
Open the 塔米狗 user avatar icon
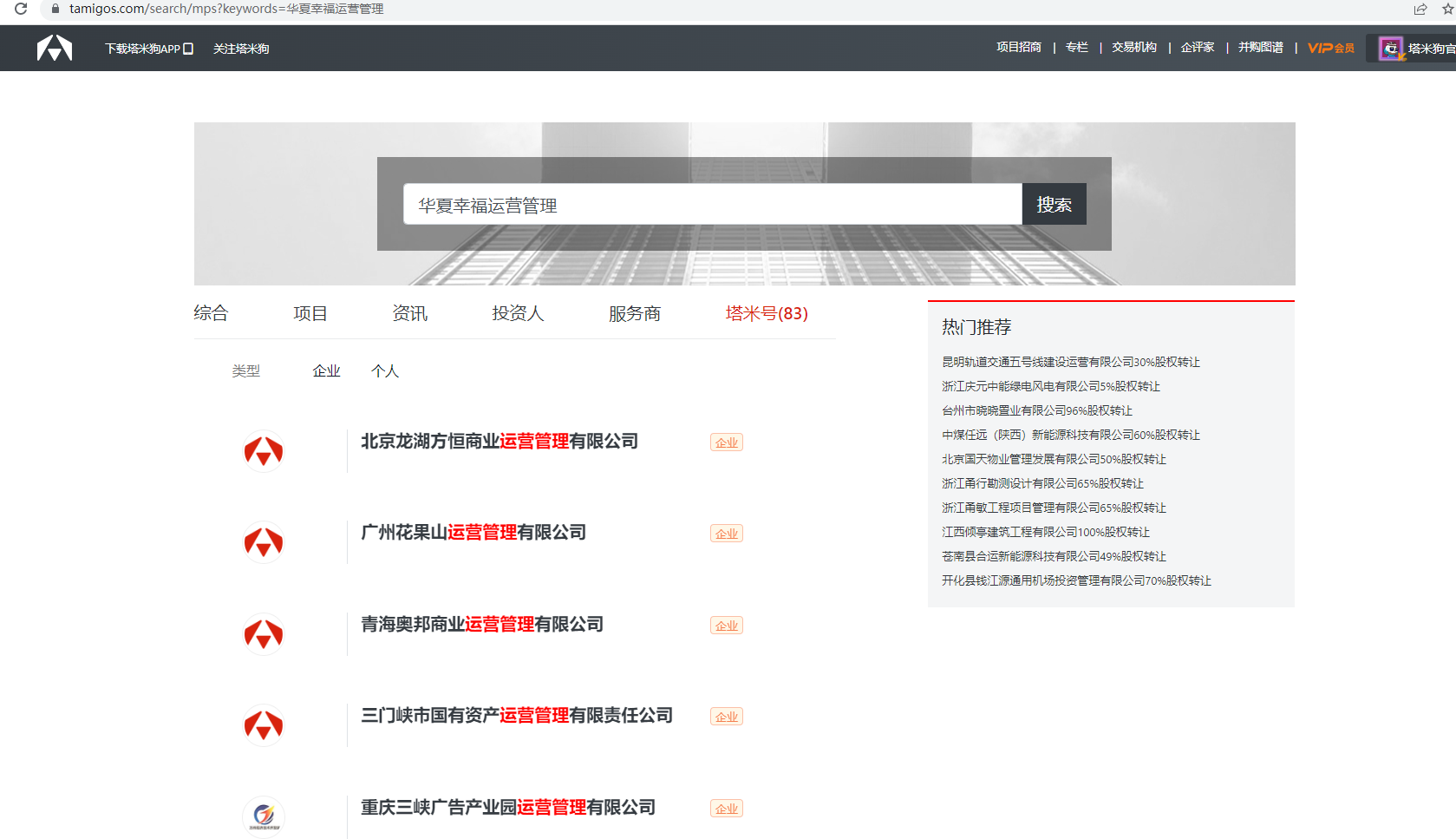tap(1391, 49)
